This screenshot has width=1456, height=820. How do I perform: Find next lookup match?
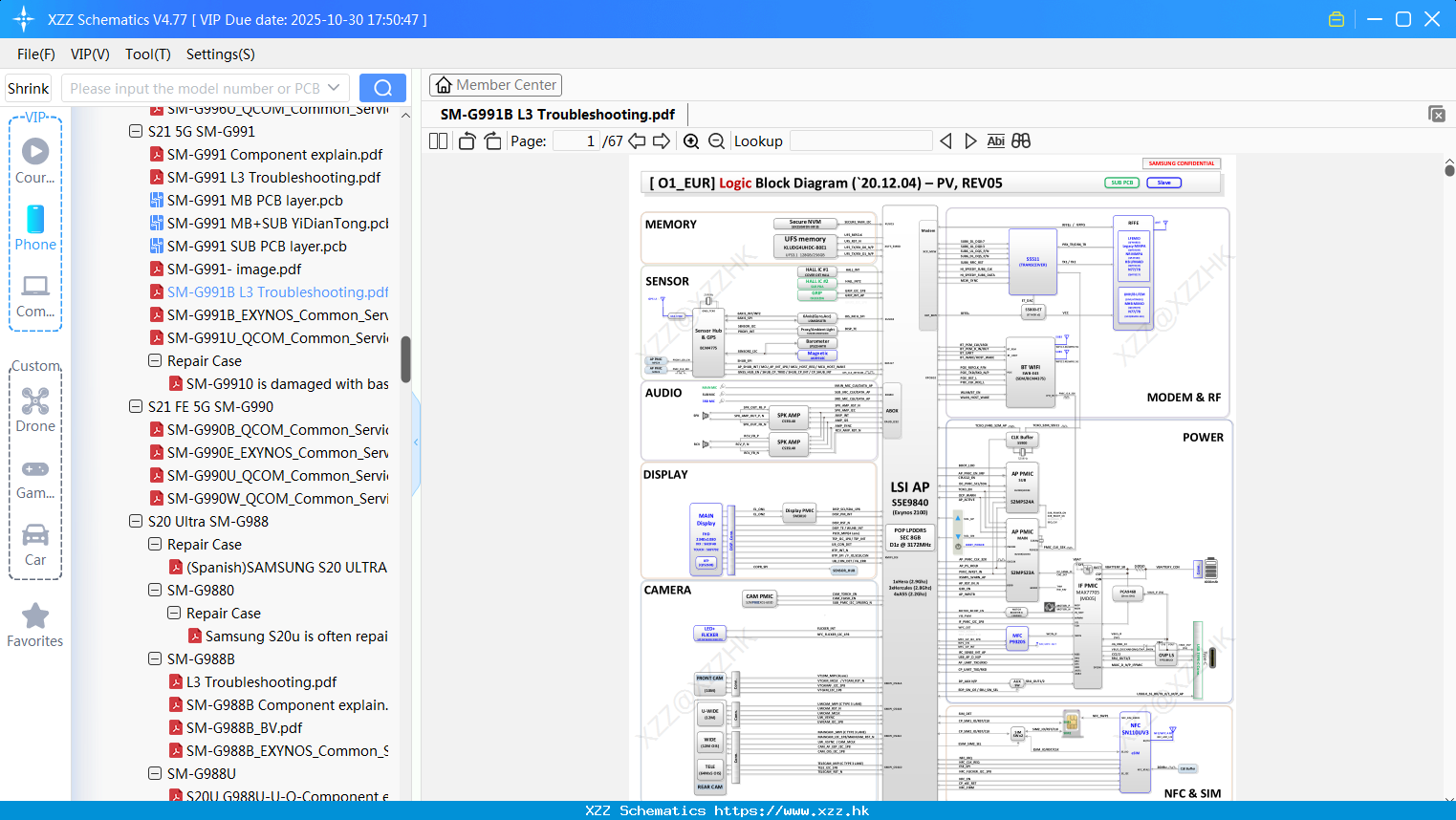970,141
